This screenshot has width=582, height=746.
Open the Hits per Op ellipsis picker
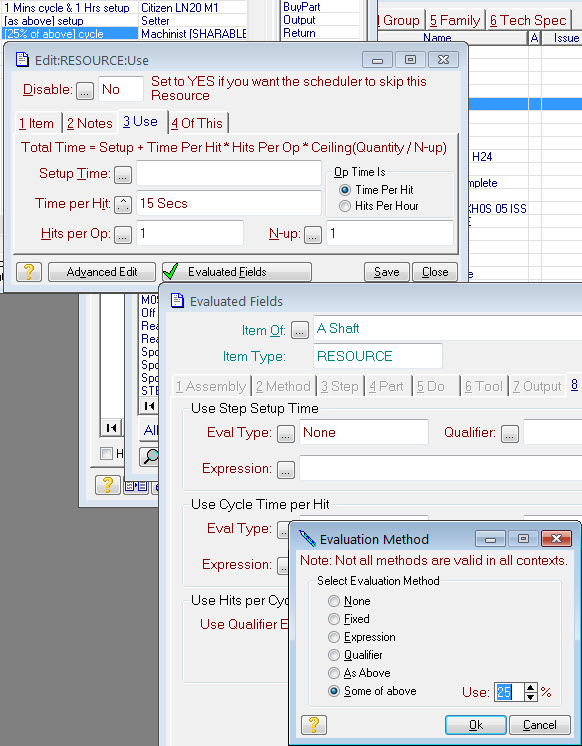click(123, 235)
